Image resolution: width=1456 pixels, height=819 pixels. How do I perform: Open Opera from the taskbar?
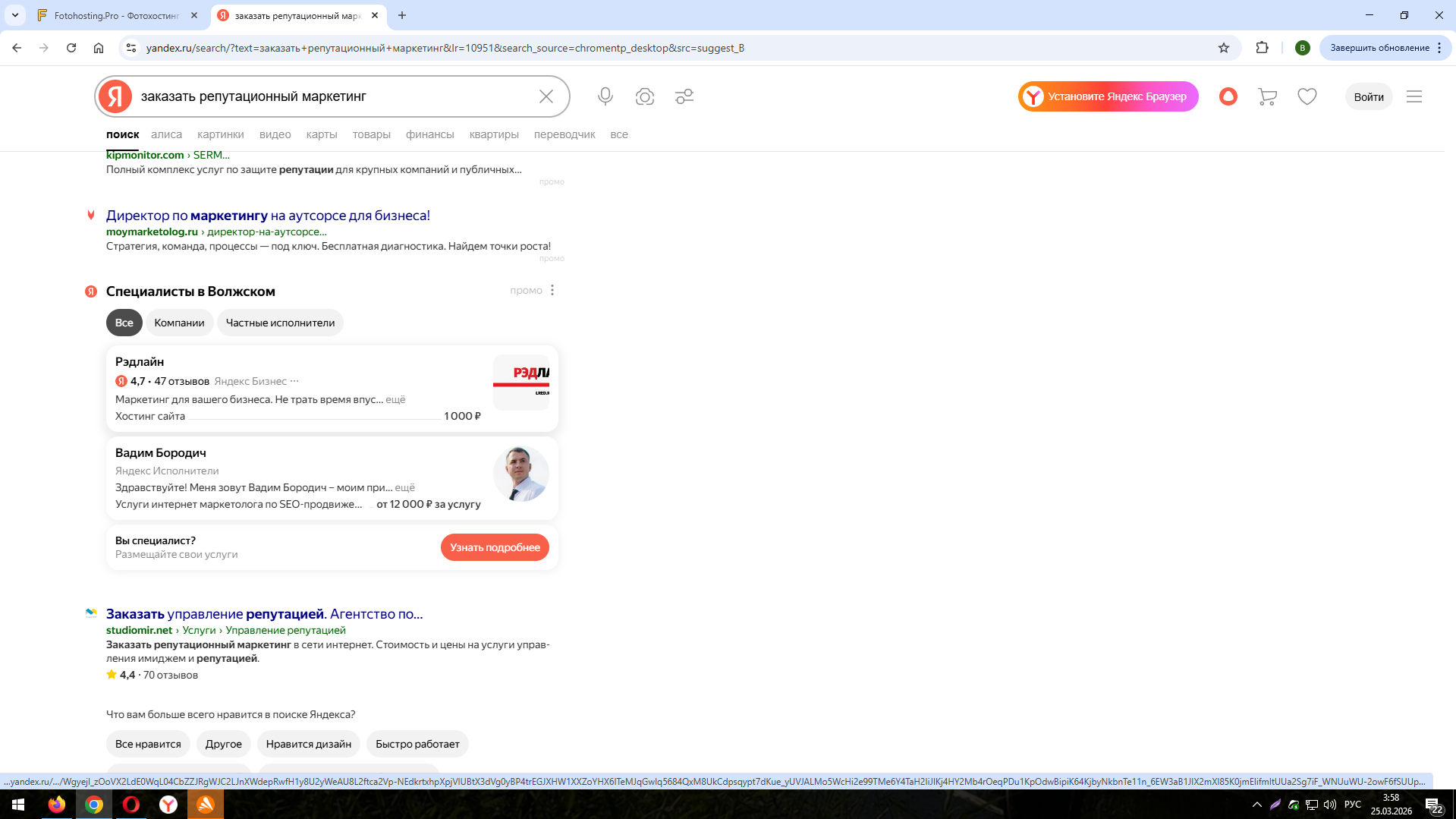point(131,805)
